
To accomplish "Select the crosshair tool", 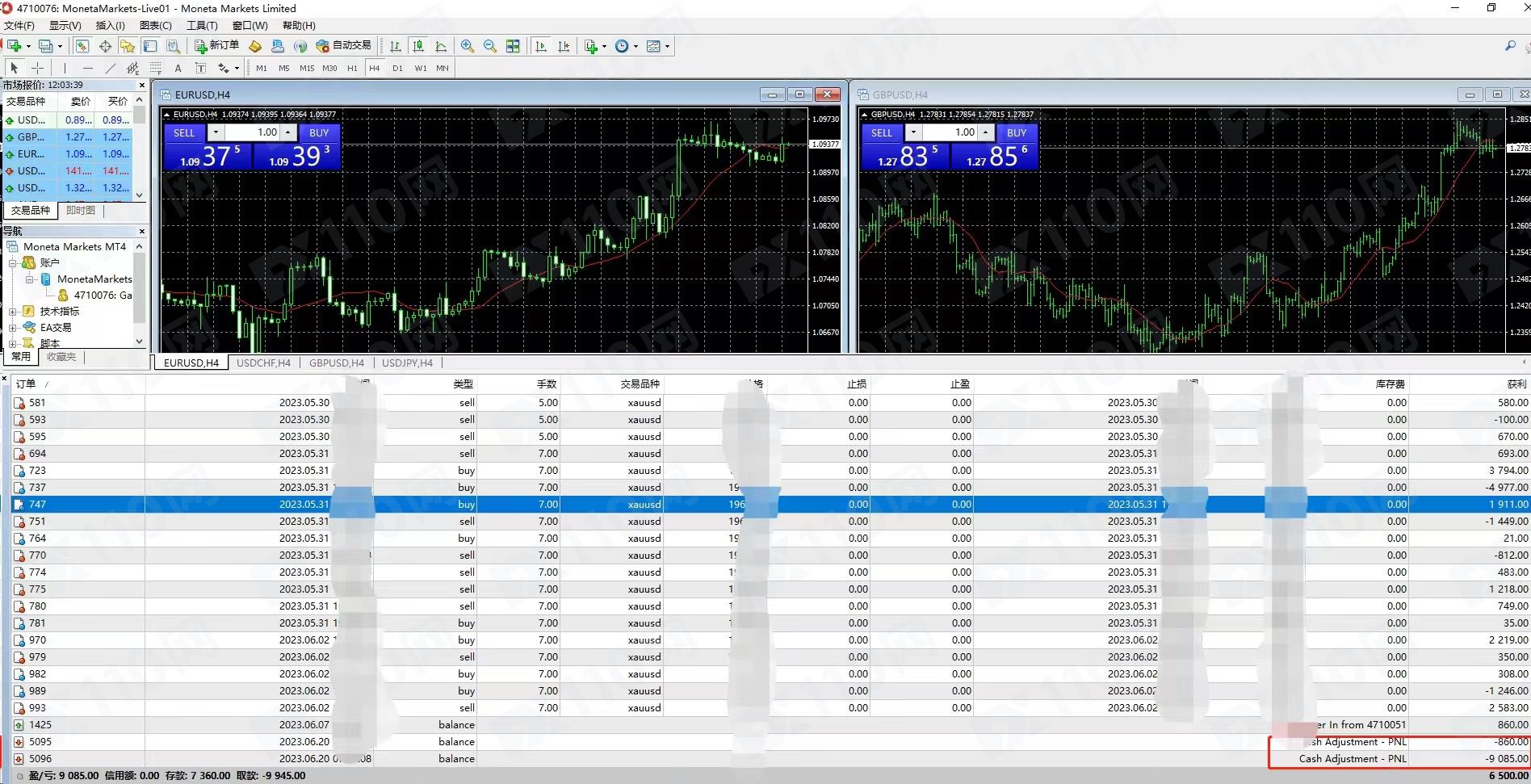I will click(37, 68).
